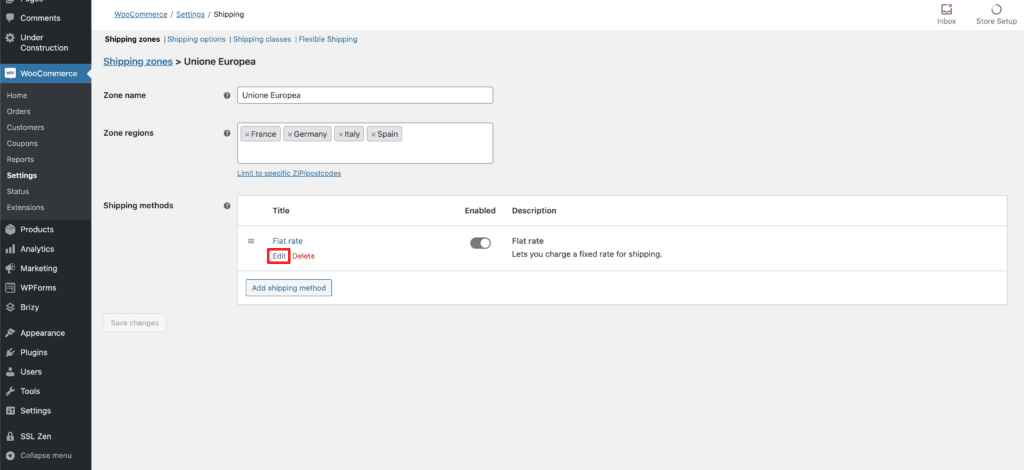The width and height of the screenshot is (1024, 470).
Task: Open Extensions submenu item
Action: (25, 208)
